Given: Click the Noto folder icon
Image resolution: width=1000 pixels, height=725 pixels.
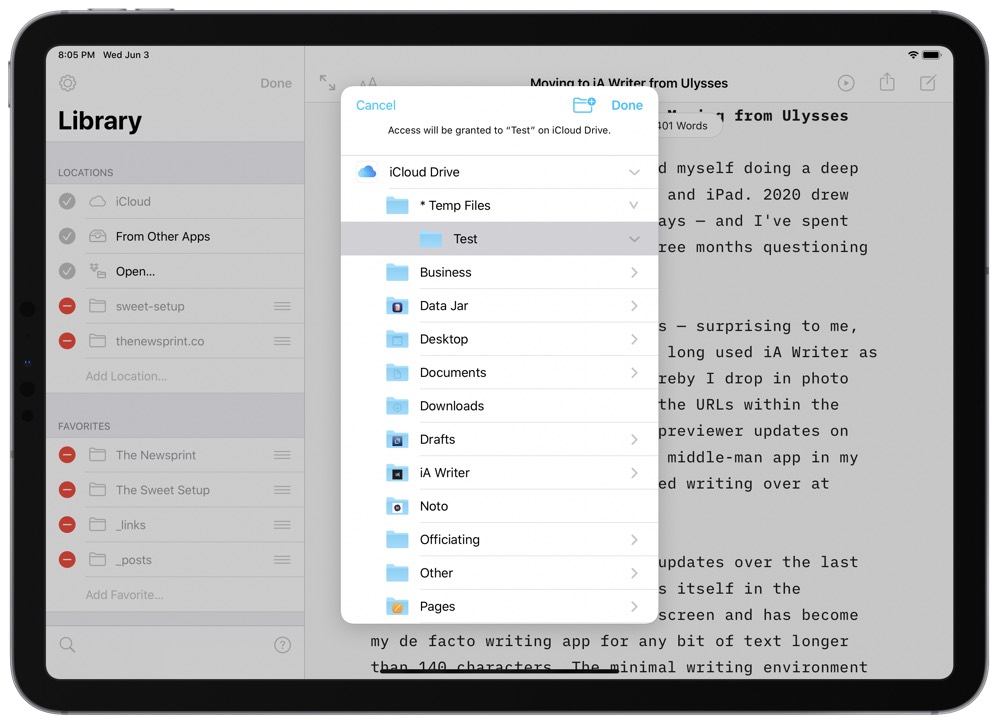Looking at the screenshot, I should pos(397,506).
